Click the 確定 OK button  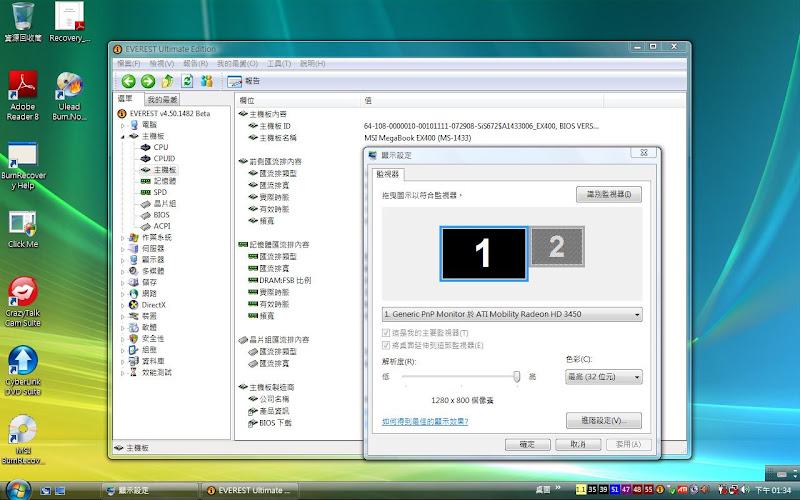point(528,444)
